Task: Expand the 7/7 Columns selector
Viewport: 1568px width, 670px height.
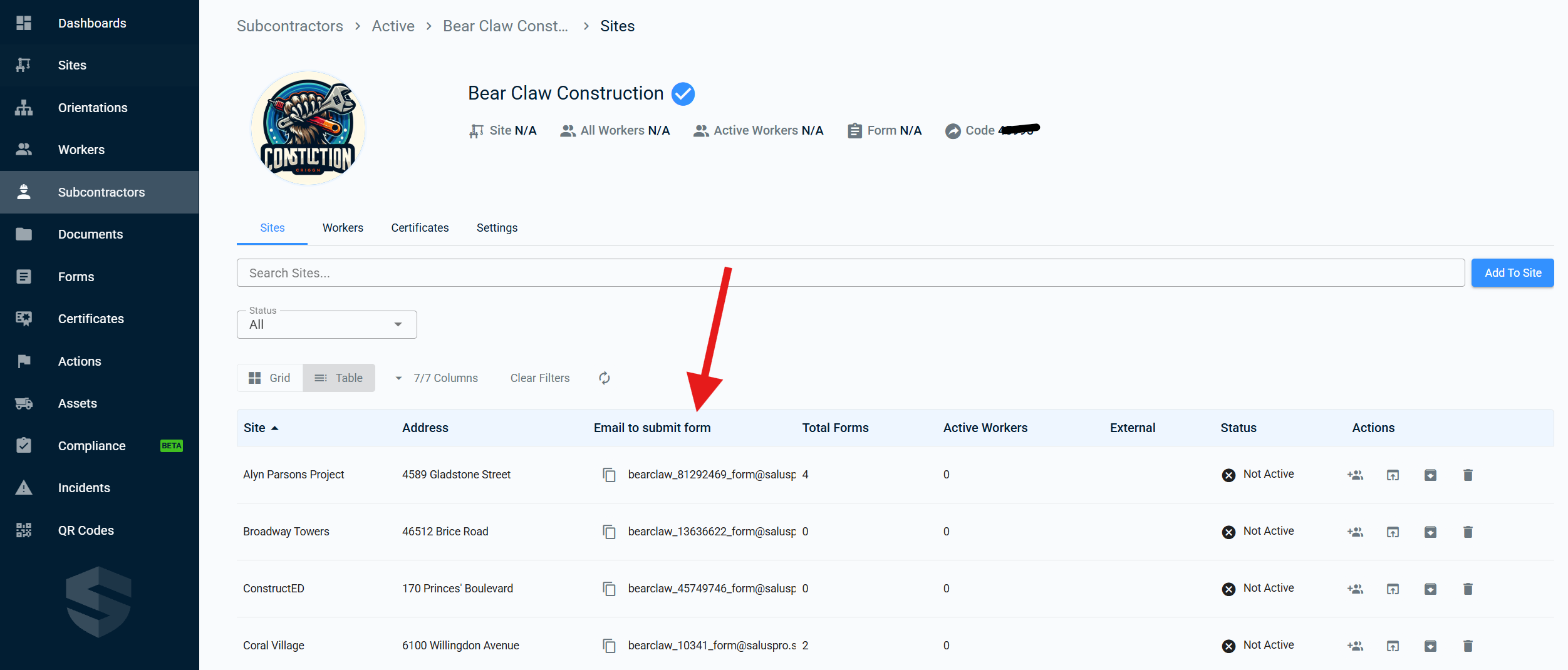Action: pos(437,378)
